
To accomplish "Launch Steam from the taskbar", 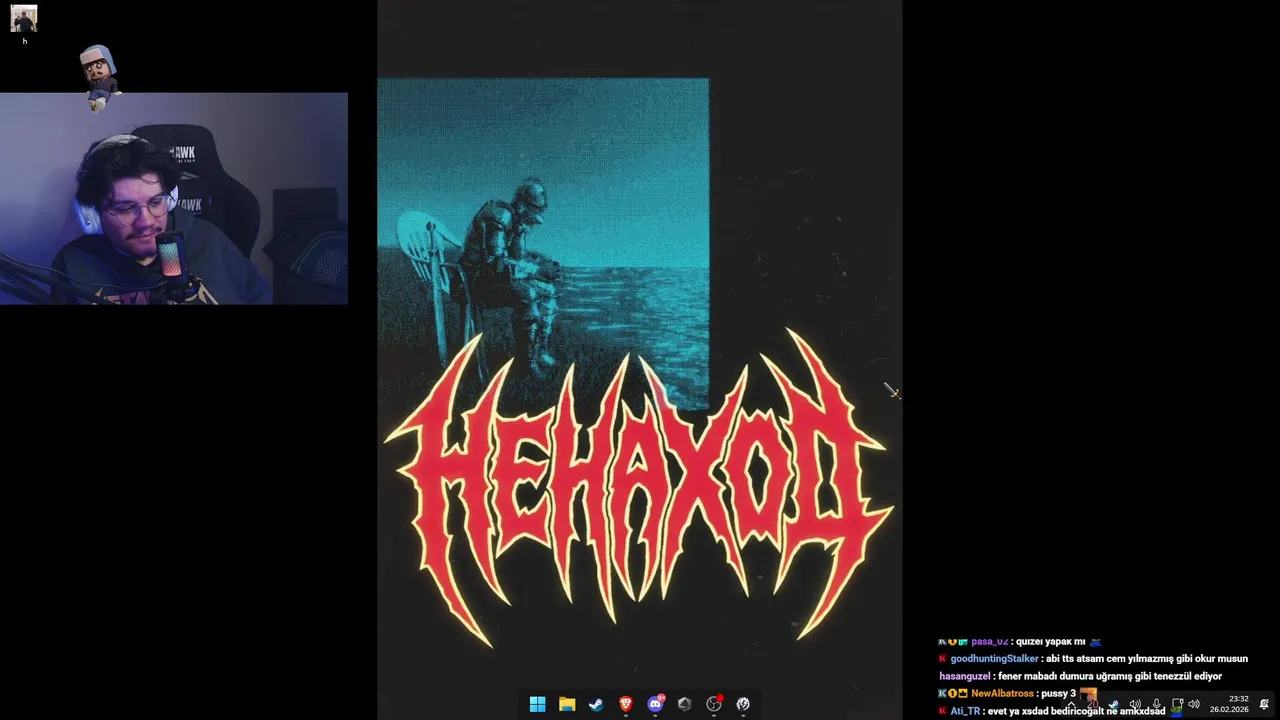I will (596, 704).
